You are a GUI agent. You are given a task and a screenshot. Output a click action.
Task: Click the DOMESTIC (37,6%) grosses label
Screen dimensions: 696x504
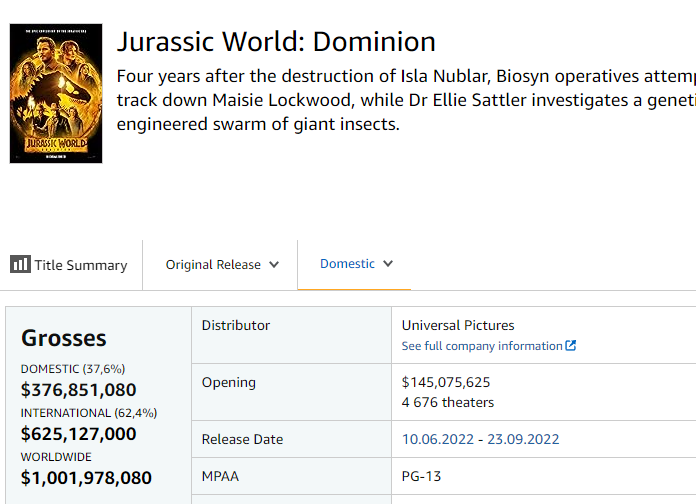(73, 369)
